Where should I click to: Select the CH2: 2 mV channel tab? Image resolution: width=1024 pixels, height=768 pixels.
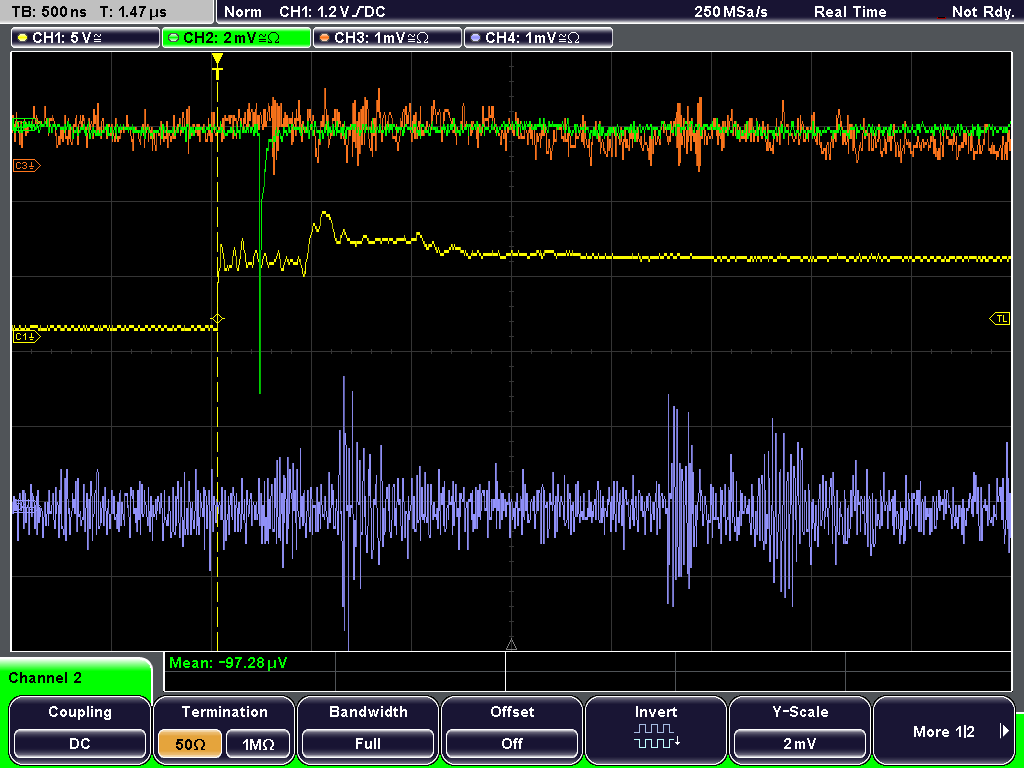pos(236,38)
